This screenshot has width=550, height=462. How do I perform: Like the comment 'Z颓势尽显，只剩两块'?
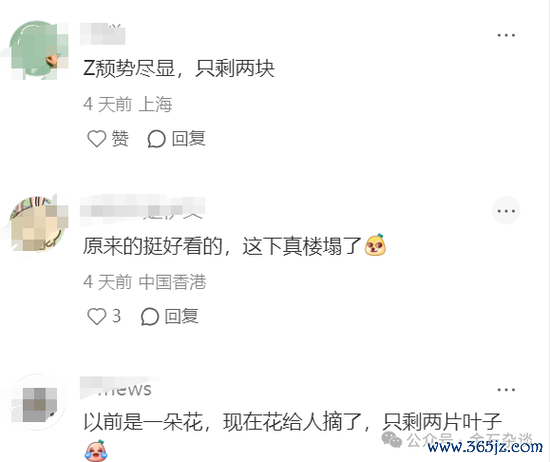click(x=96, y=139)
